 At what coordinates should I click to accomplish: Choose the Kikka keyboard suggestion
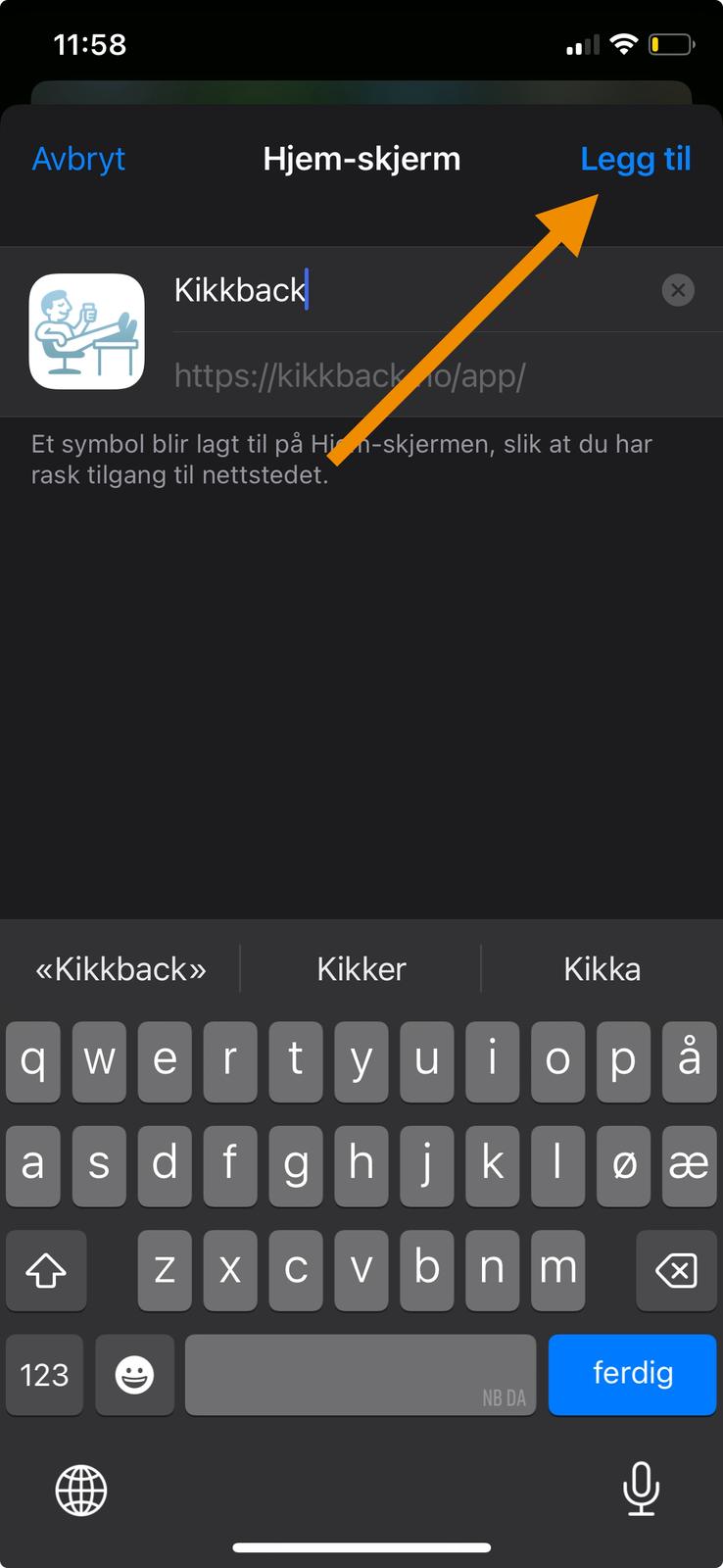[602, 969]
